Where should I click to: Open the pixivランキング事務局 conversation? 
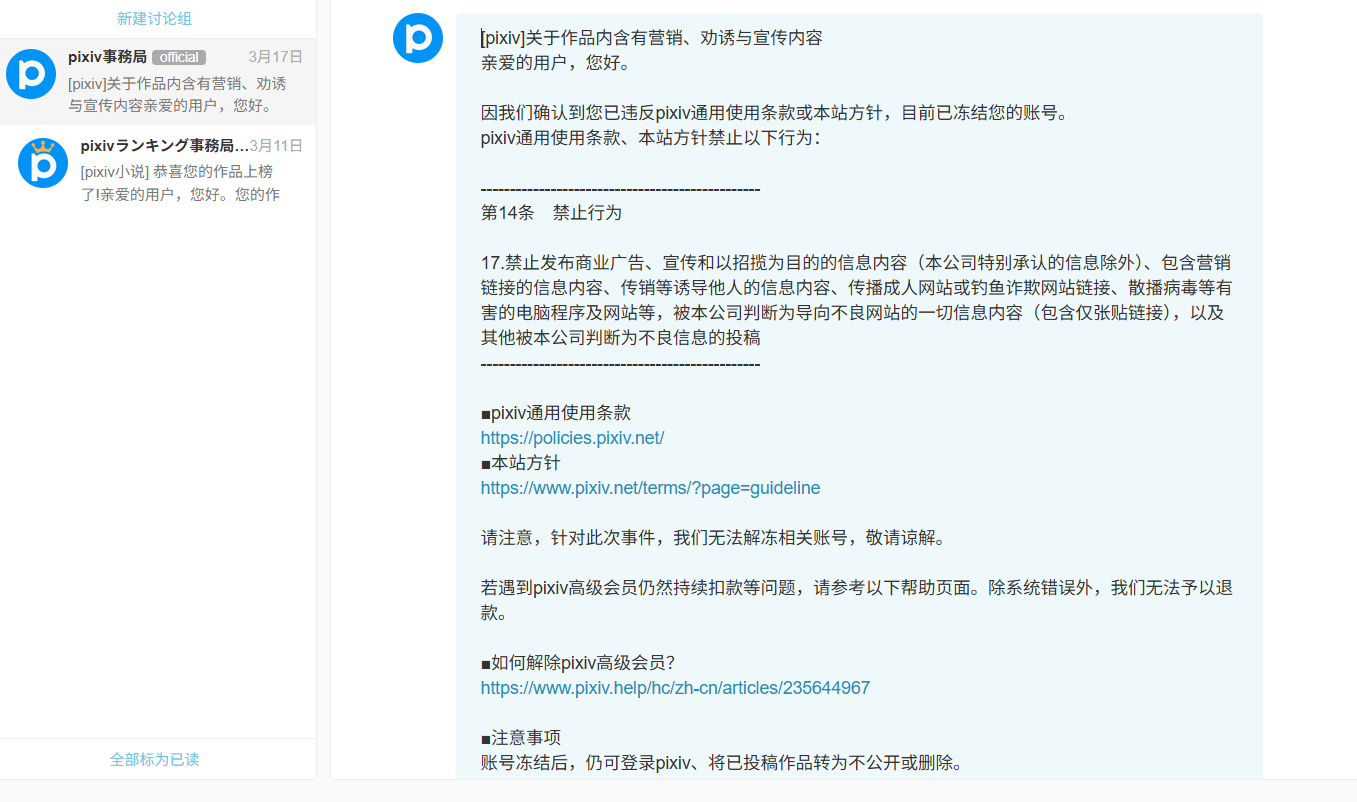point(158,169)
